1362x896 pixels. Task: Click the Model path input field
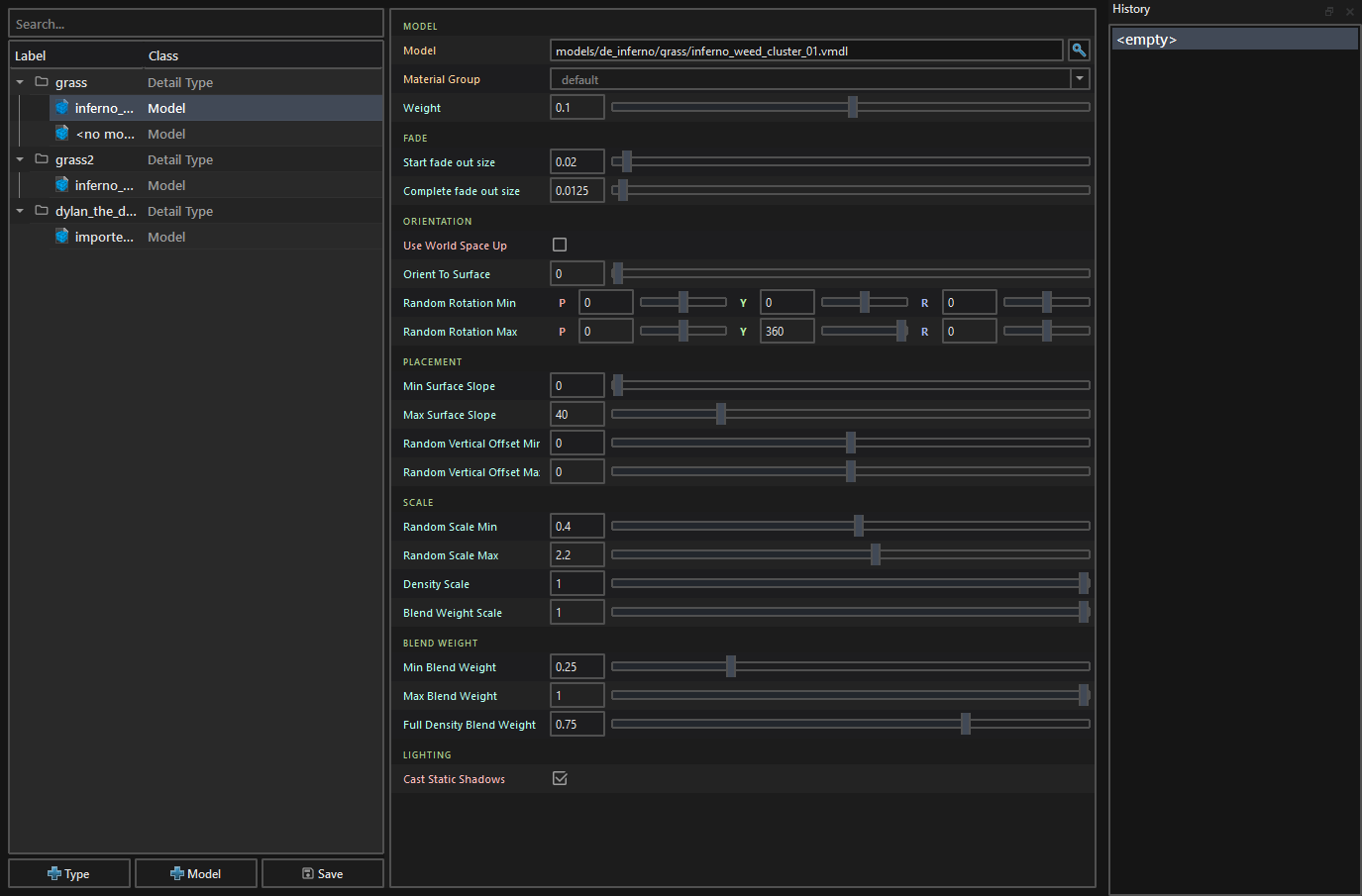tap(806, 50)
